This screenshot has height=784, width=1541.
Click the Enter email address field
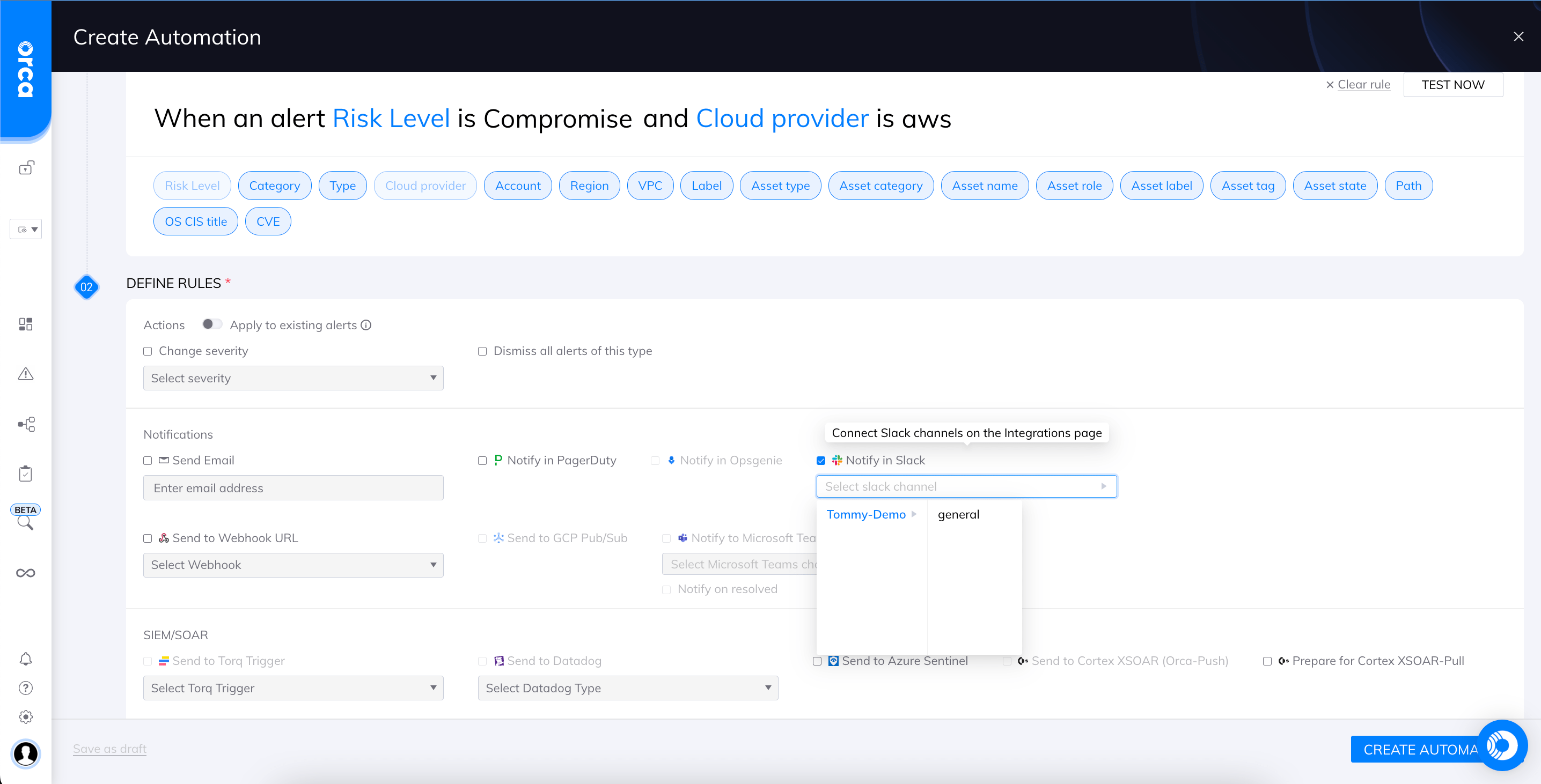click(x=292, y=487)
